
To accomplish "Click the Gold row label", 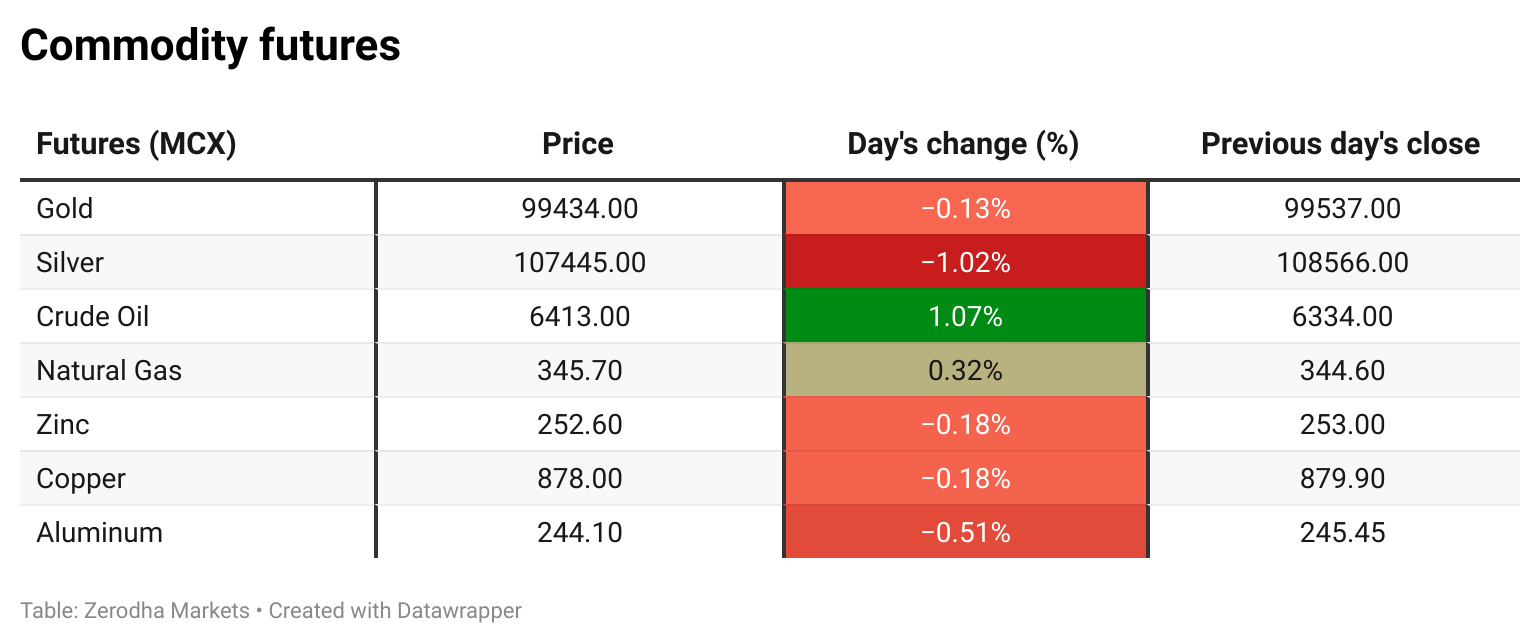I will pos(65,209).
